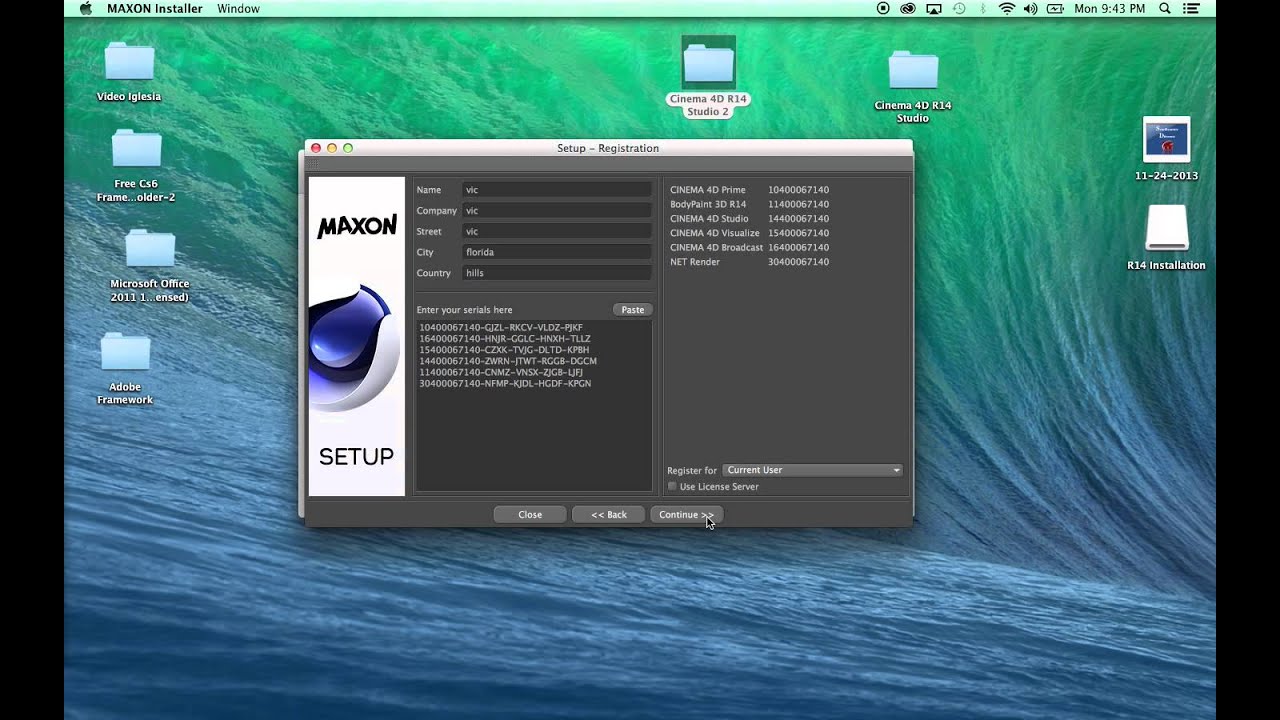Open the Wi-Fi menu
This screenshot has height=720, width=1280.
coord(1006,9)
